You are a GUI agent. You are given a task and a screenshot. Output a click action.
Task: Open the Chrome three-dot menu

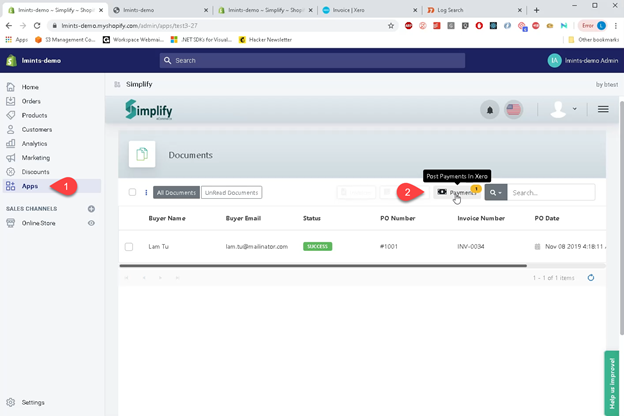pyautogui.click(x=616, y=25)
